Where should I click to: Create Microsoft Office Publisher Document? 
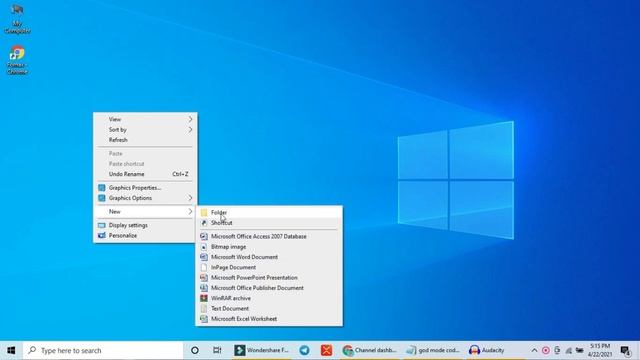[269, 288]
